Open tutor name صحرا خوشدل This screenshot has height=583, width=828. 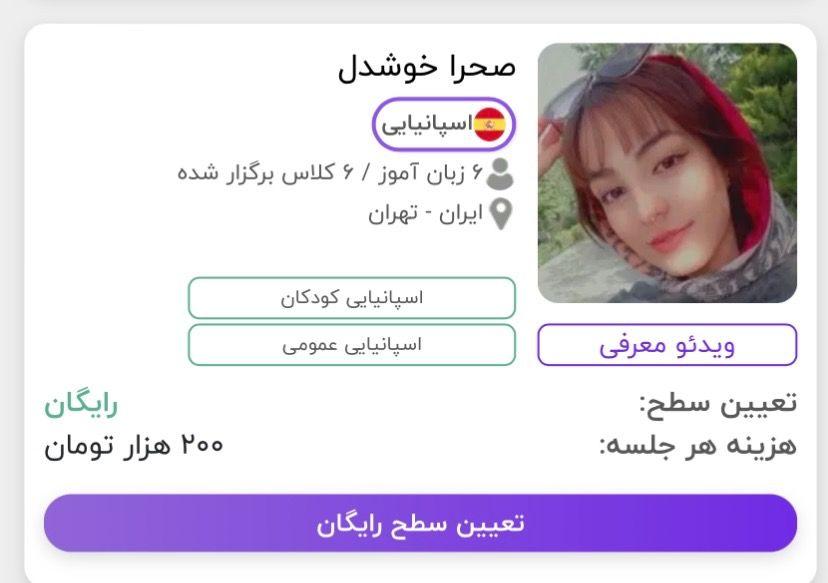[x=427, y=68]
